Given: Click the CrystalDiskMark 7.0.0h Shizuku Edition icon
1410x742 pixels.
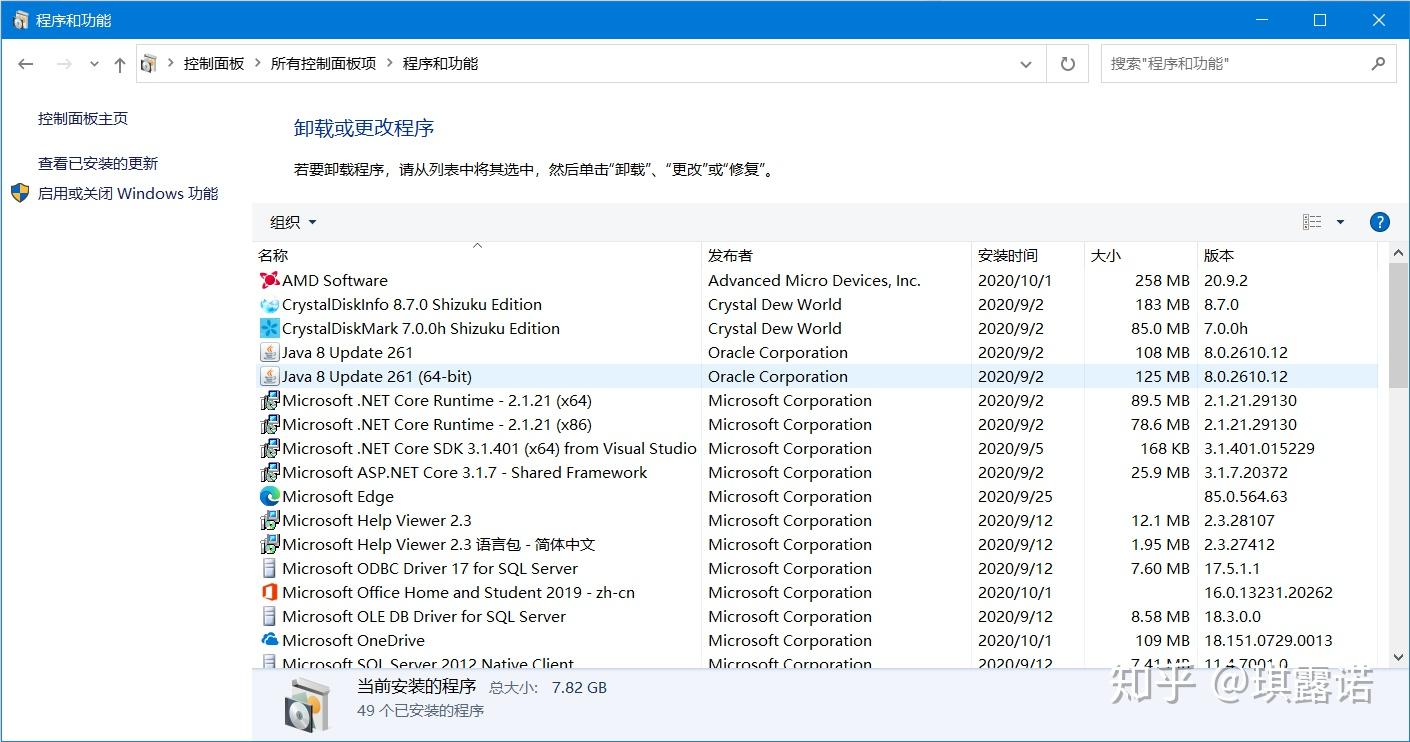Looking at the screenshot, I should click(x=269, y=329).
